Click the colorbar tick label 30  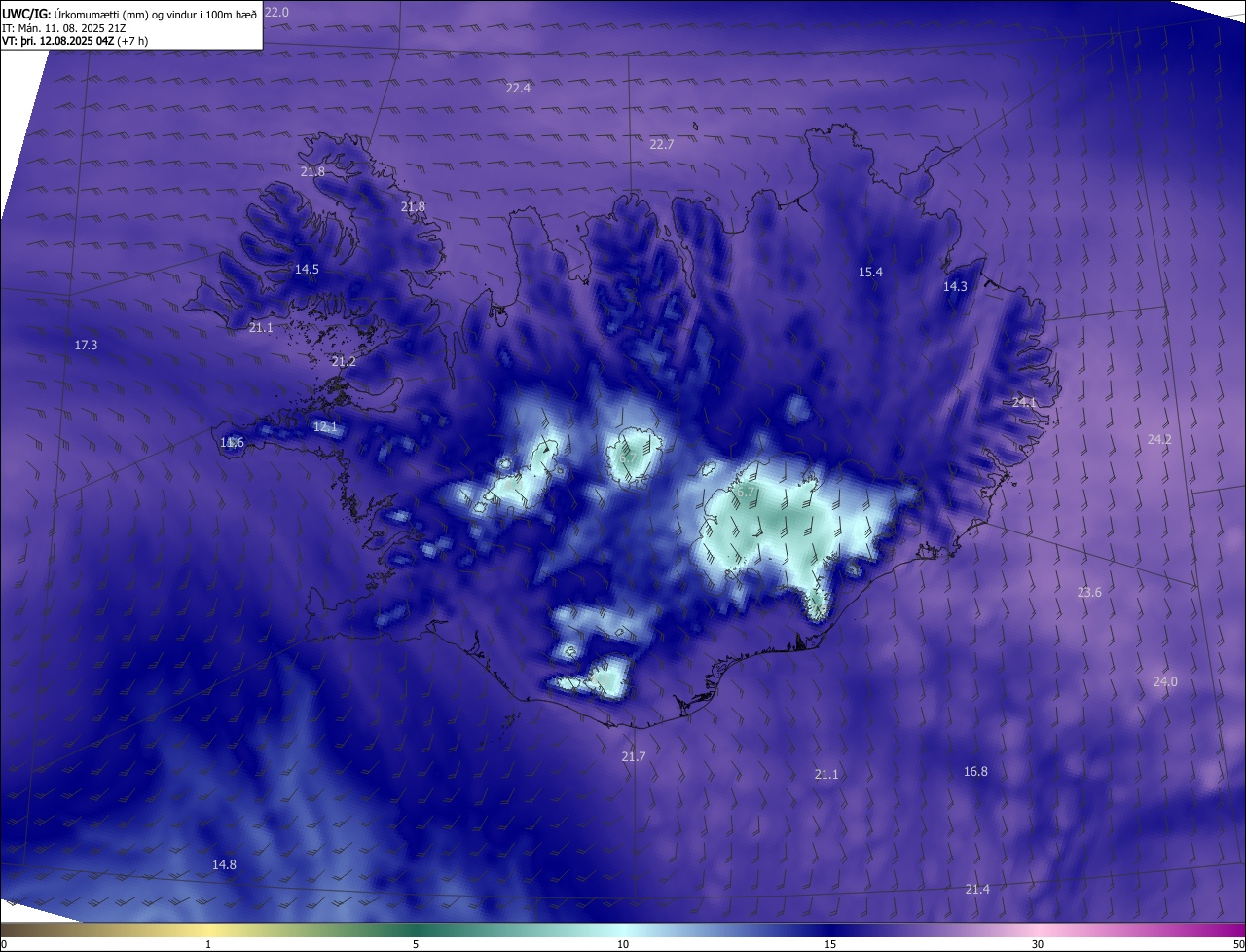(x=1038, y=944)
